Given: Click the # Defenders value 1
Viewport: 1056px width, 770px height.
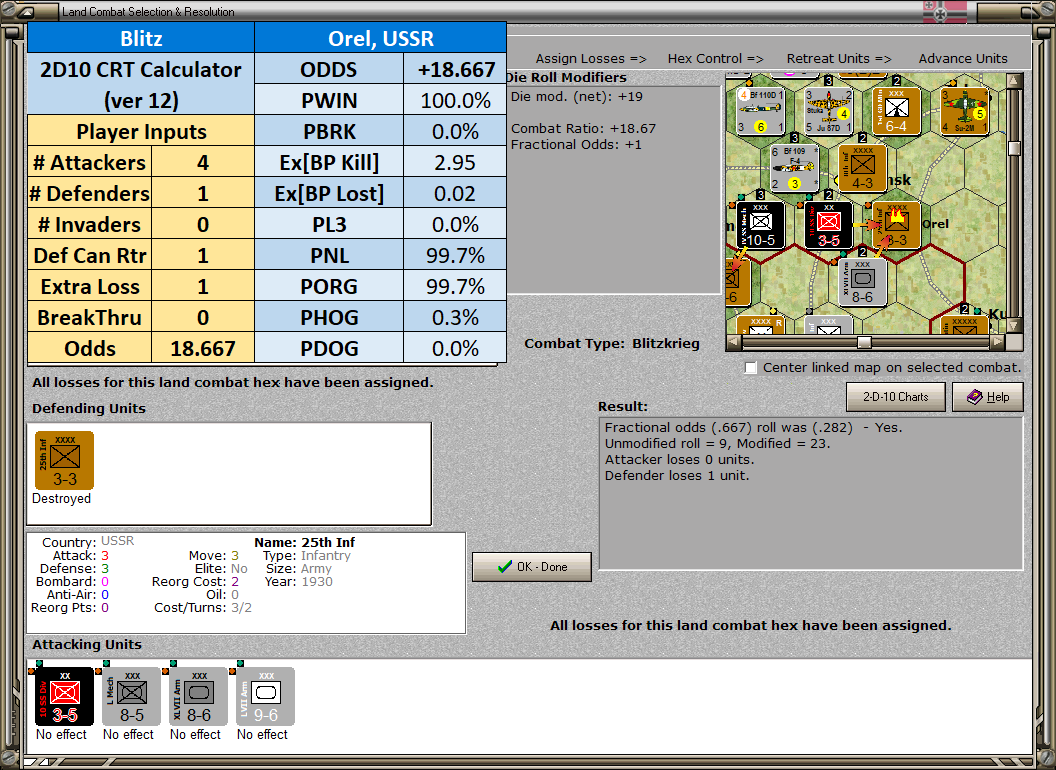Looking at the screenshot, I should pyautogui.click(x=203, y=193).
